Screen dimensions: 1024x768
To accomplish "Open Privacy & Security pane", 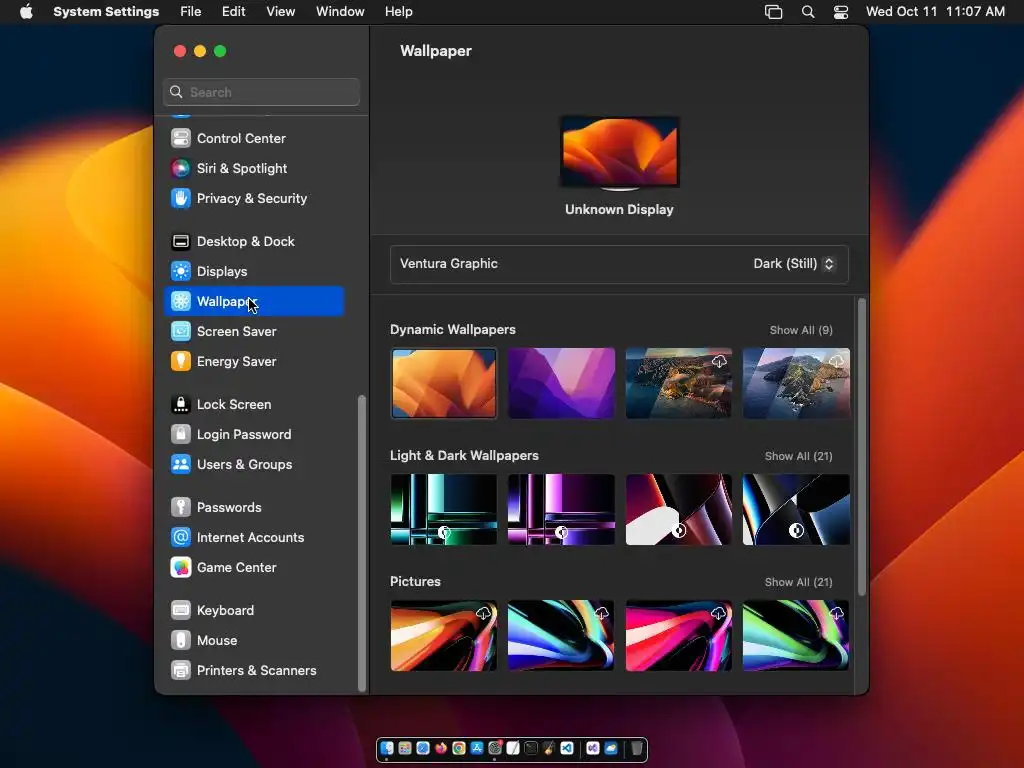I will pos(254,199).
